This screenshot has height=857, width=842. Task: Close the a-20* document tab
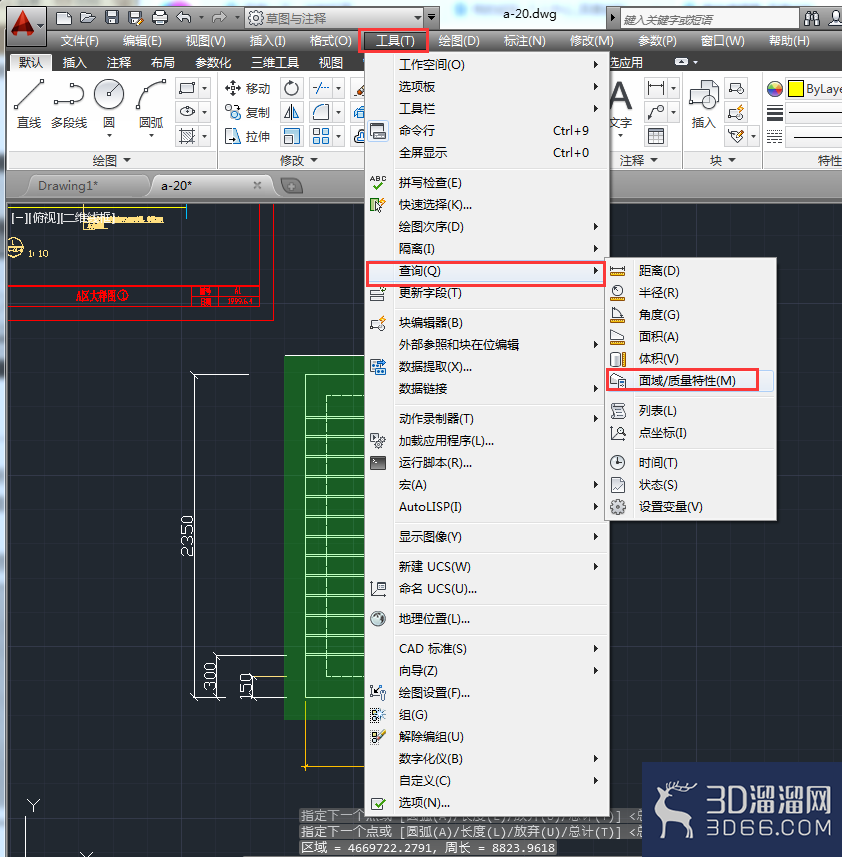pos(257,185)
